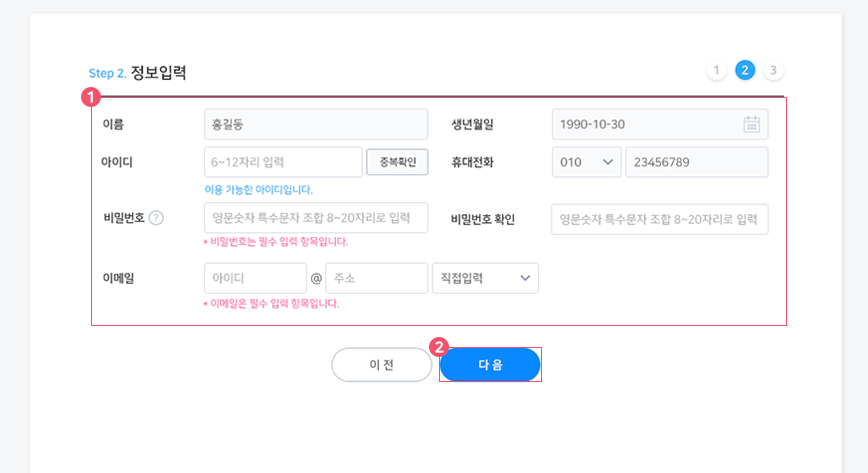Focus the 이름 name input field
868x473 pixels.
coord(316,124)
